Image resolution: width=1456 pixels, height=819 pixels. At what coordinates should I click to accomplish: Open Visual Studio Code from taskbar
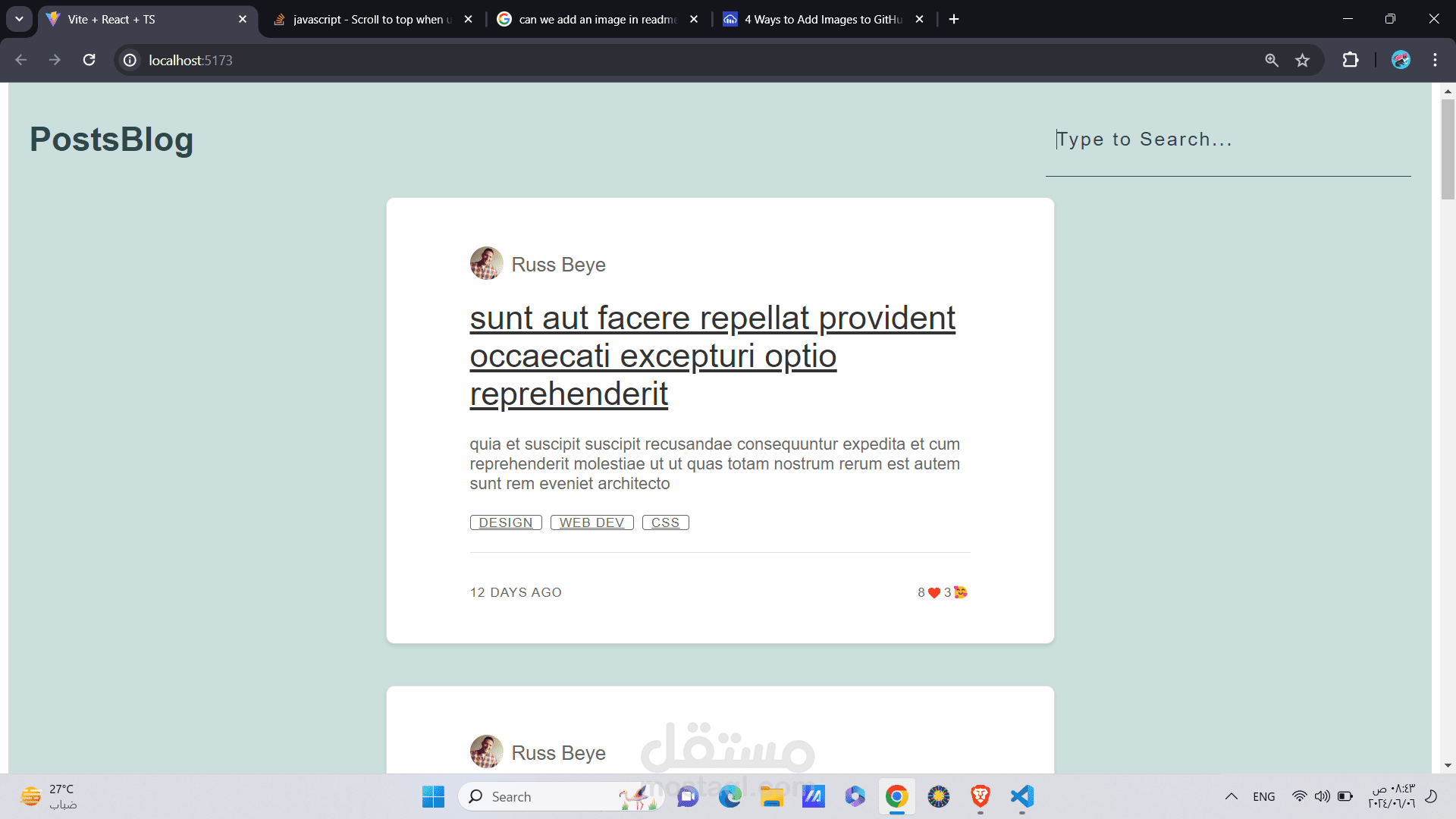click(x=1022, y=796)
